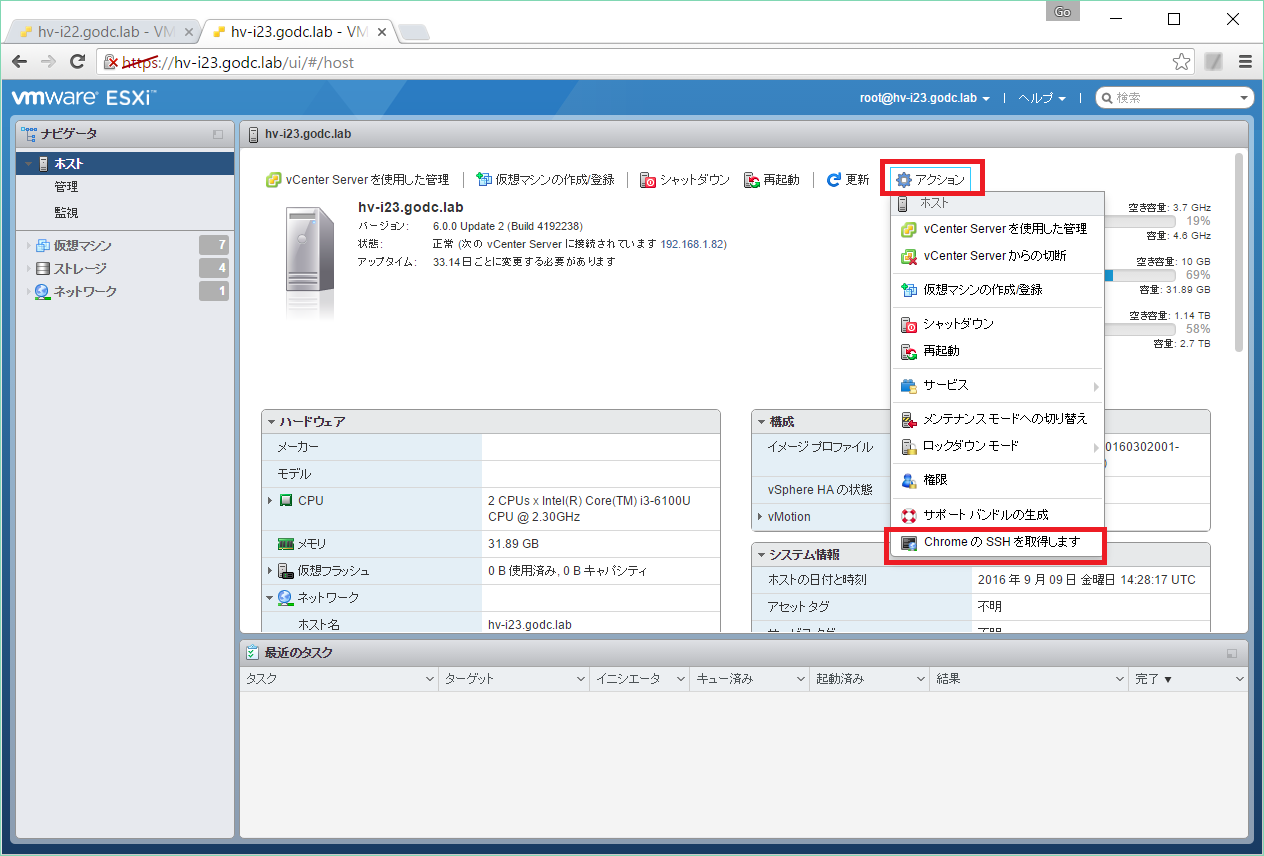Open the タスク column dropdown arrow
Image resolution: width=1264 pixels, height=856 pixels.
pos(430,679)
